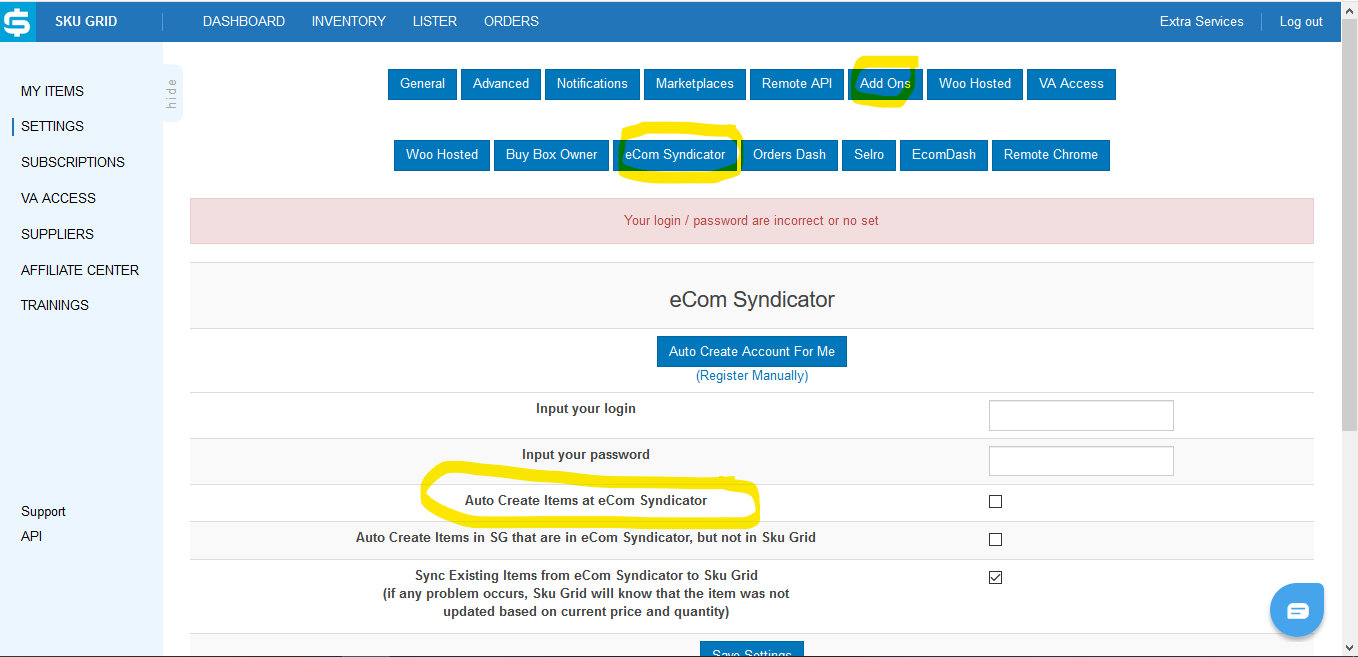Switch to the Notifications tab
Image resolution: width=1358 pixels, height=657 pixels.
coord(592,84)
